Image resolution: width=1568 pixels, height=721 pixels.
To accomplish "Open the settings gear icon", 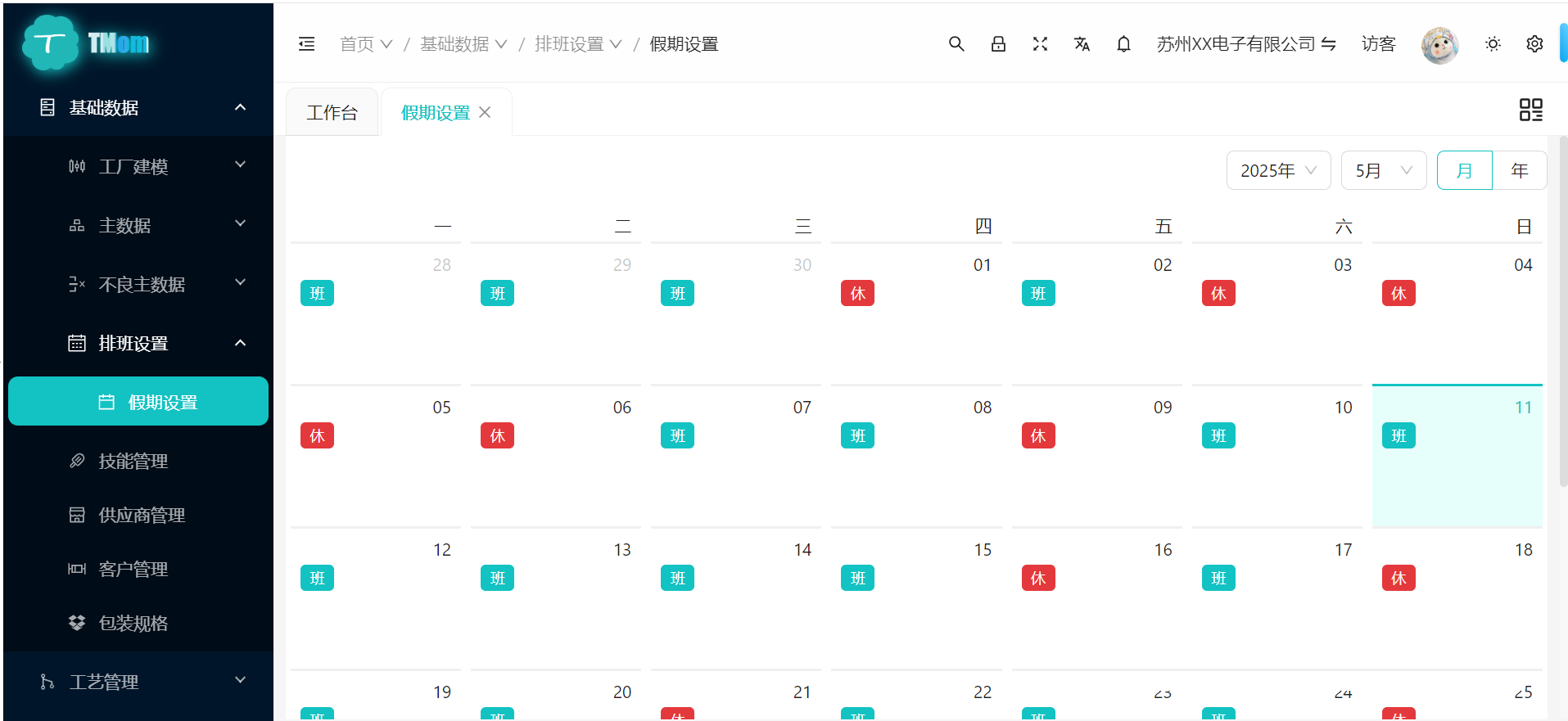I will (1534, 44).
